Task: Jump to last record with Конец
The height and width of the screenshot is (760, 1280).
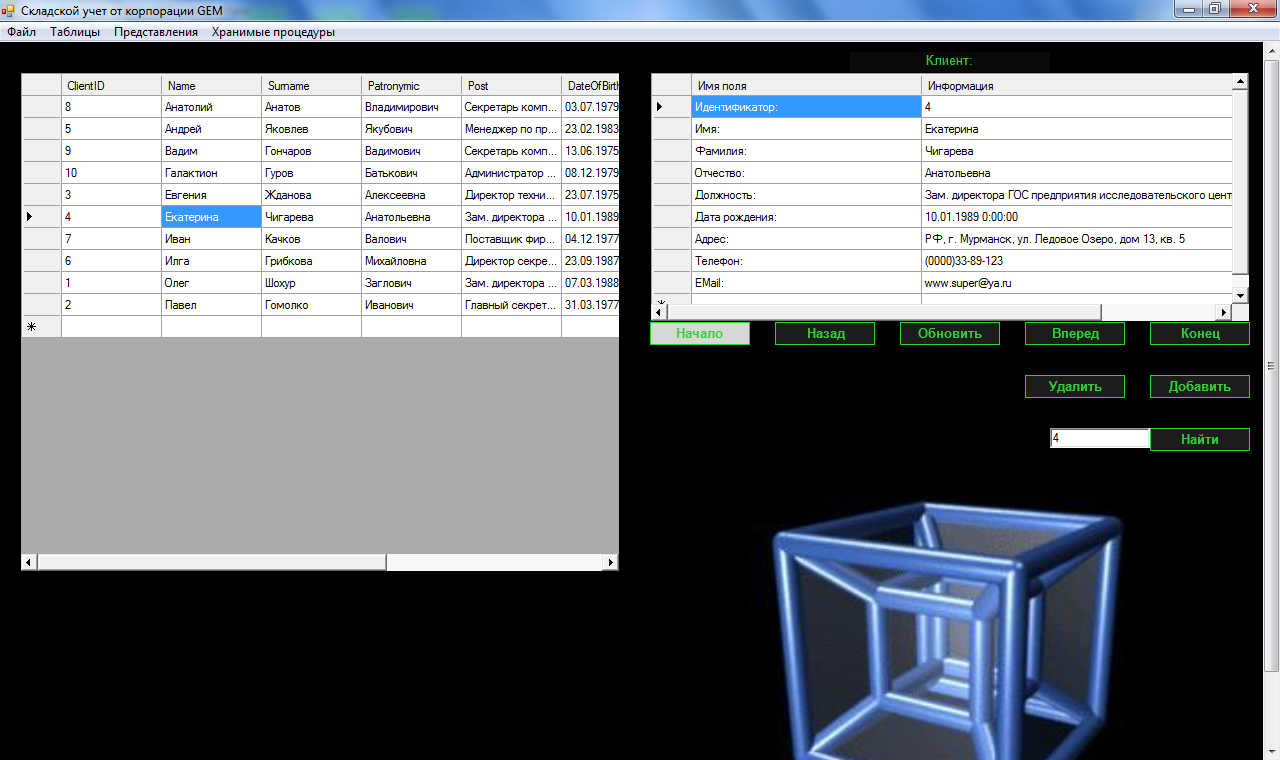Action: [1199, 334]
